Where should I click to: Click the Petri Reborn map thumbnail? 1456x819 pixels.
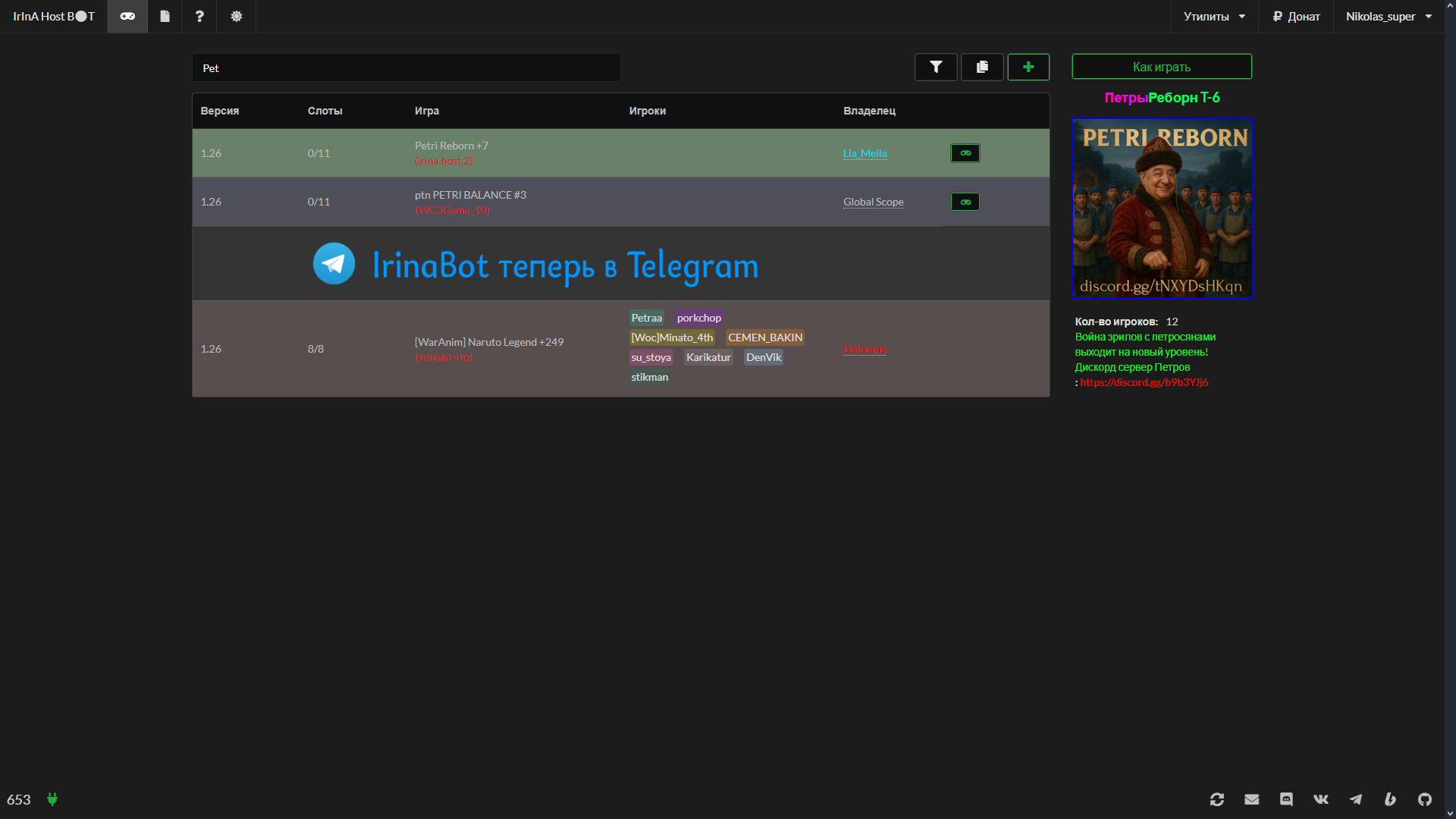click(1163, 208)
